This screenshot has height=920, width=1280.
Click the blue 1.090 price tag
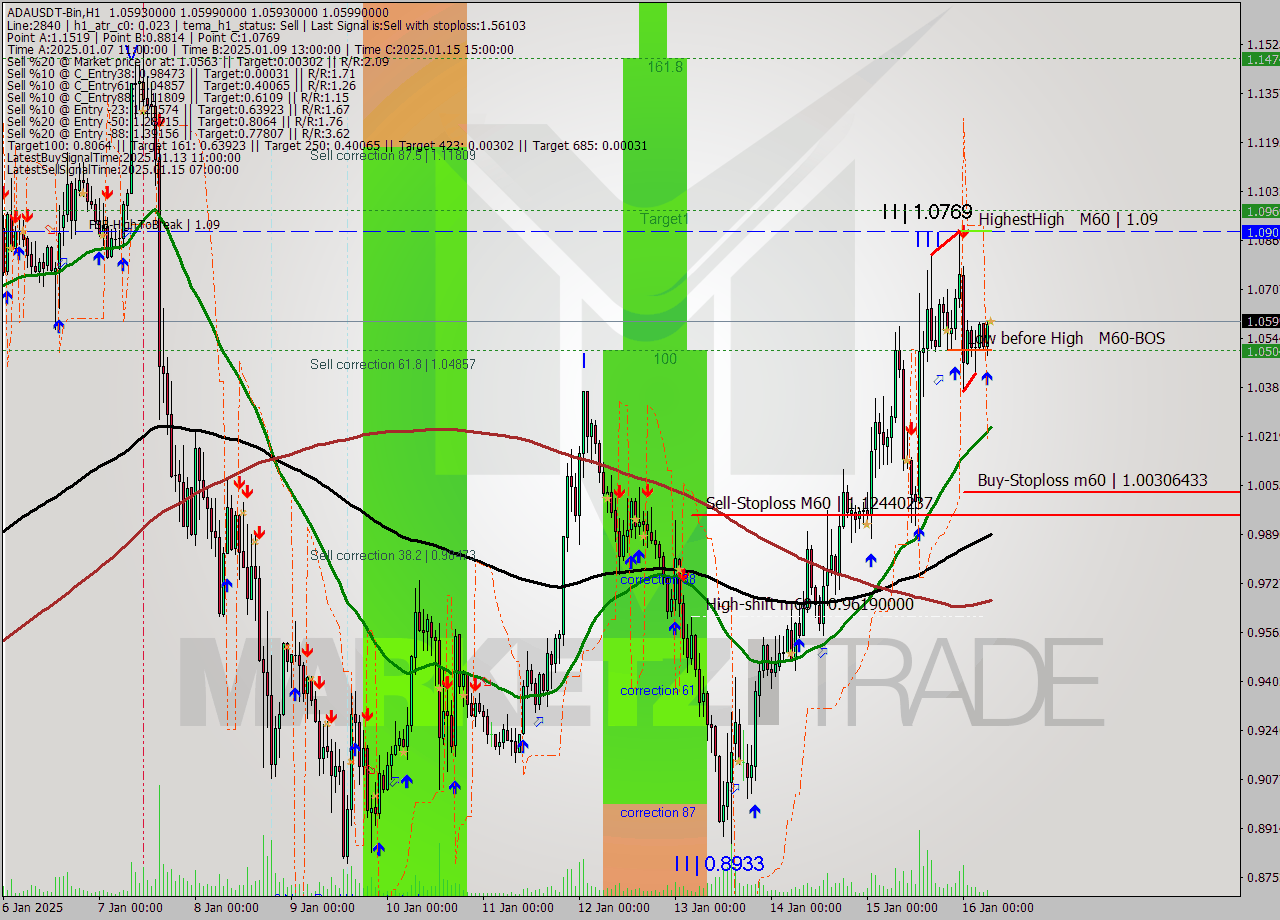coord(1260,232)
